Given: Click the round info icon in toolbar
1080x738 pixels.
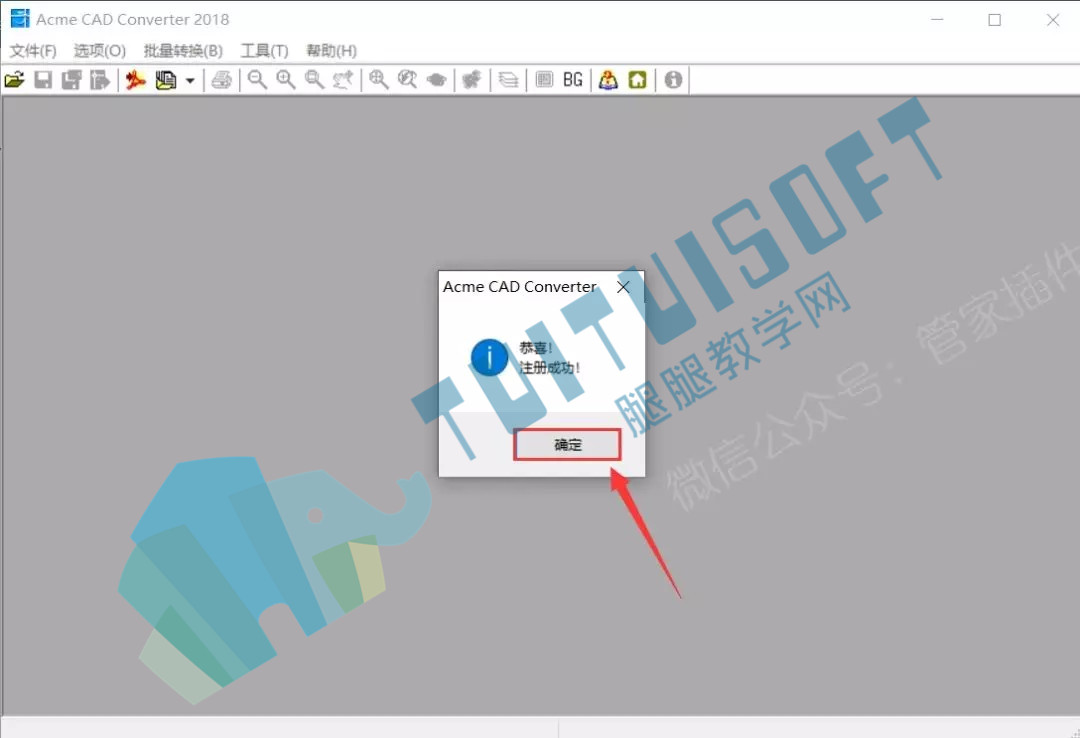Looking at the screenshot, I should (673, 80).
